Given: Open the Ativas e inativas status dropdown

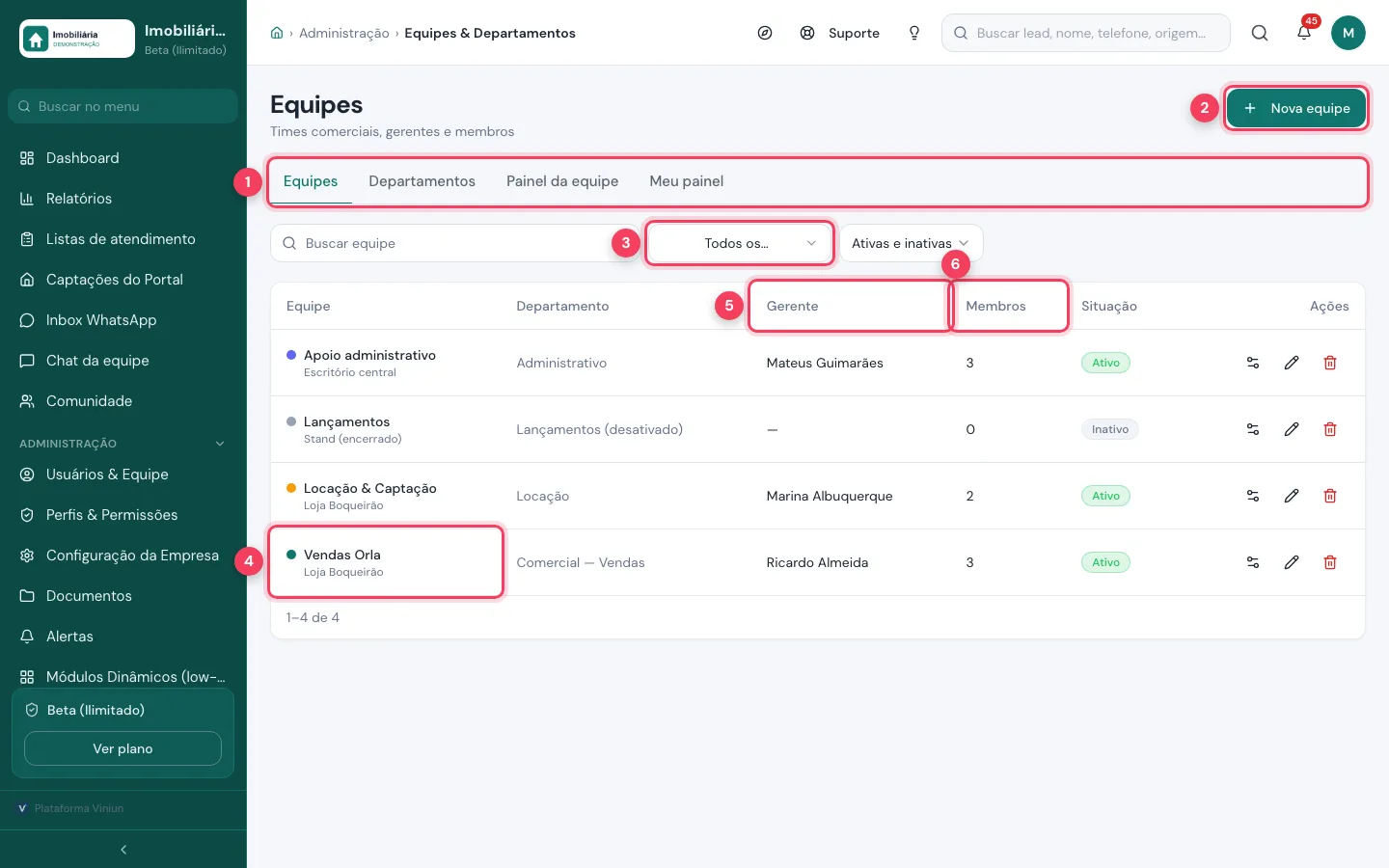Looking at the screenshot, I should coord(912,243).
